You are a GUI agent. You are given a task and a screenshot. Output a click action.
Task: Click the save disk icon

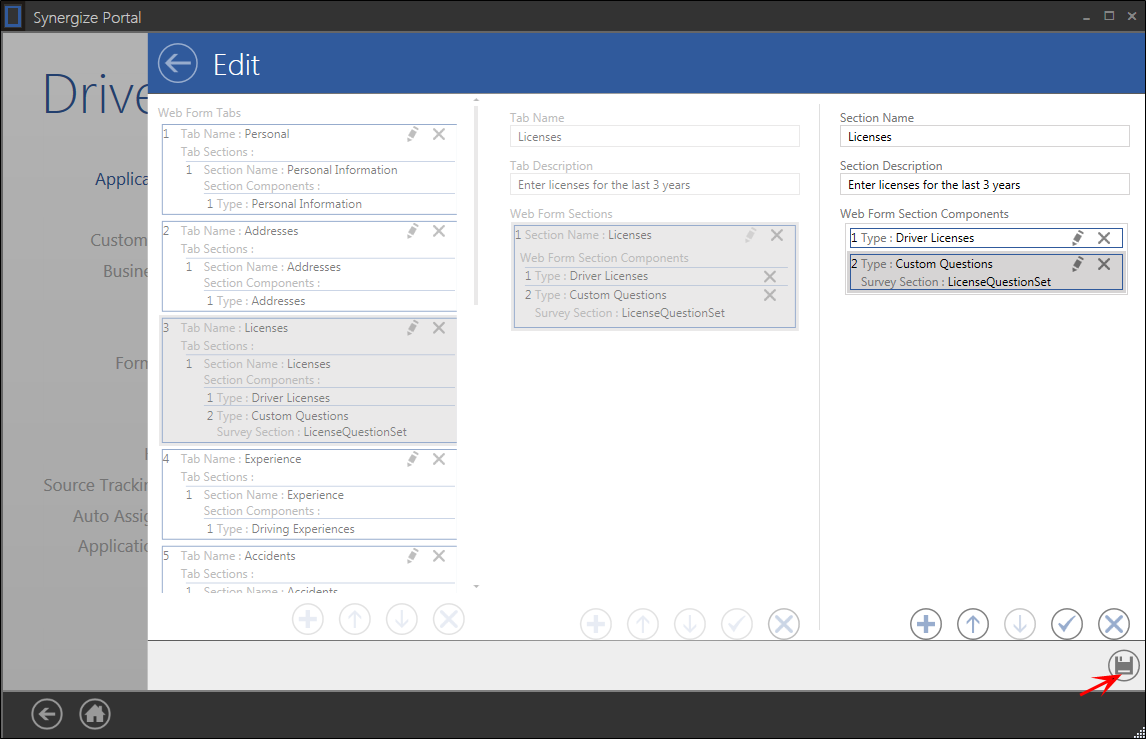(1124, 665)
